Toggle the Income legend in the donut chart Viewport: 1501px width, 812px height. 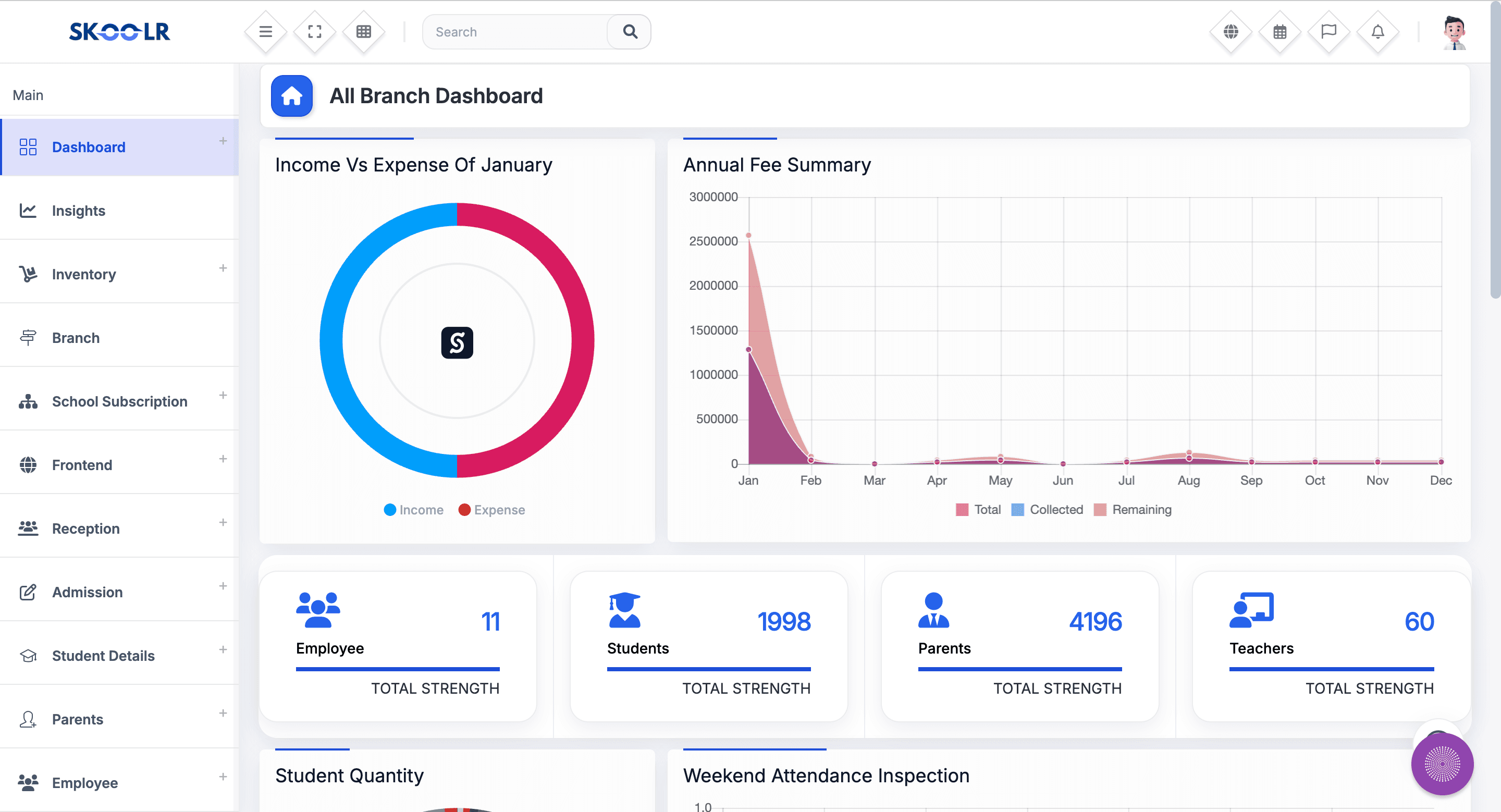414,509
